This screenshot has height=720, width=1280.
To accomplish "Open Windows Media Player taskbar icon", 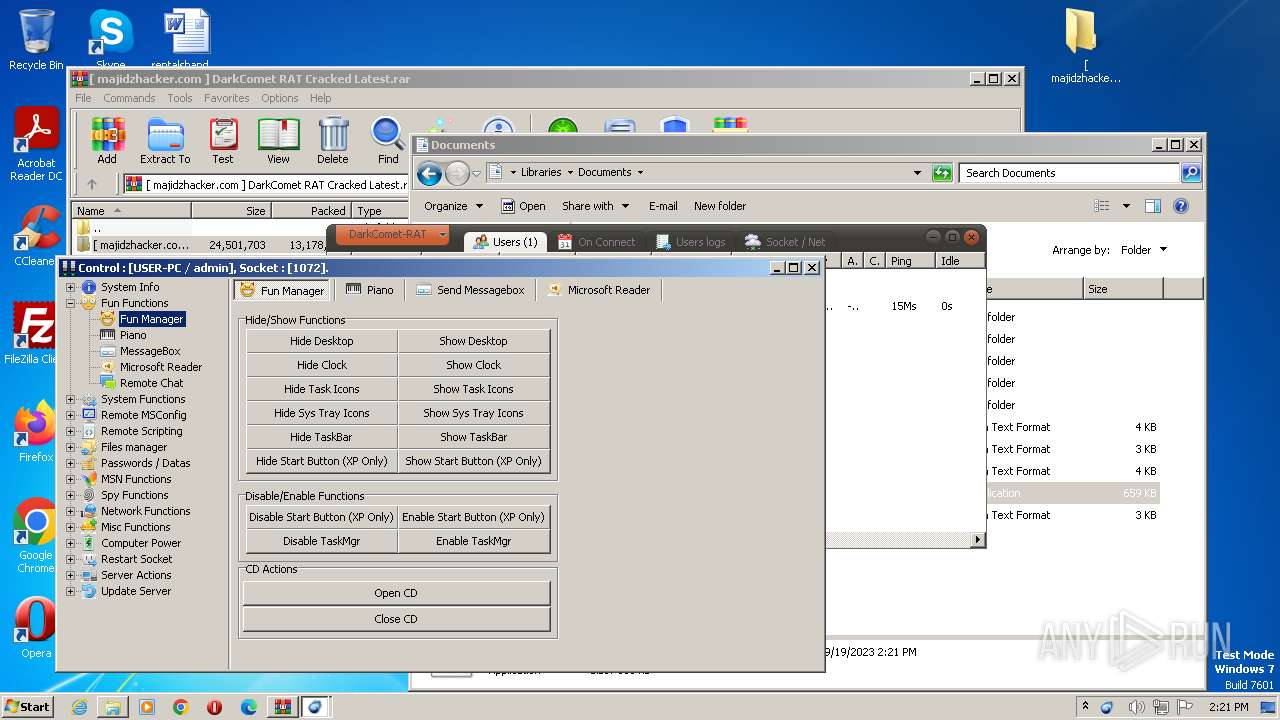I will [x=147, y=707].
